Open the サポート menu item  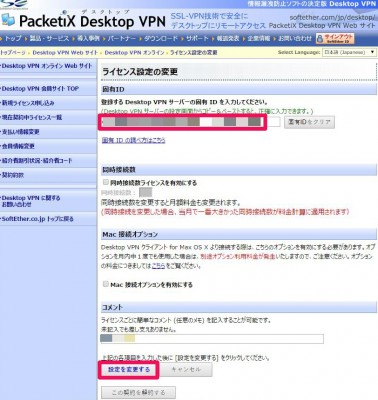click(197, 39)
